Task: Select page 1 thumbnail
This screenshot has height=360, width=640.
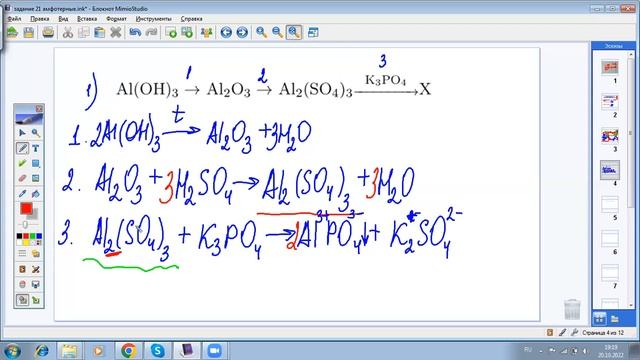Action: (x=610, y=67)
